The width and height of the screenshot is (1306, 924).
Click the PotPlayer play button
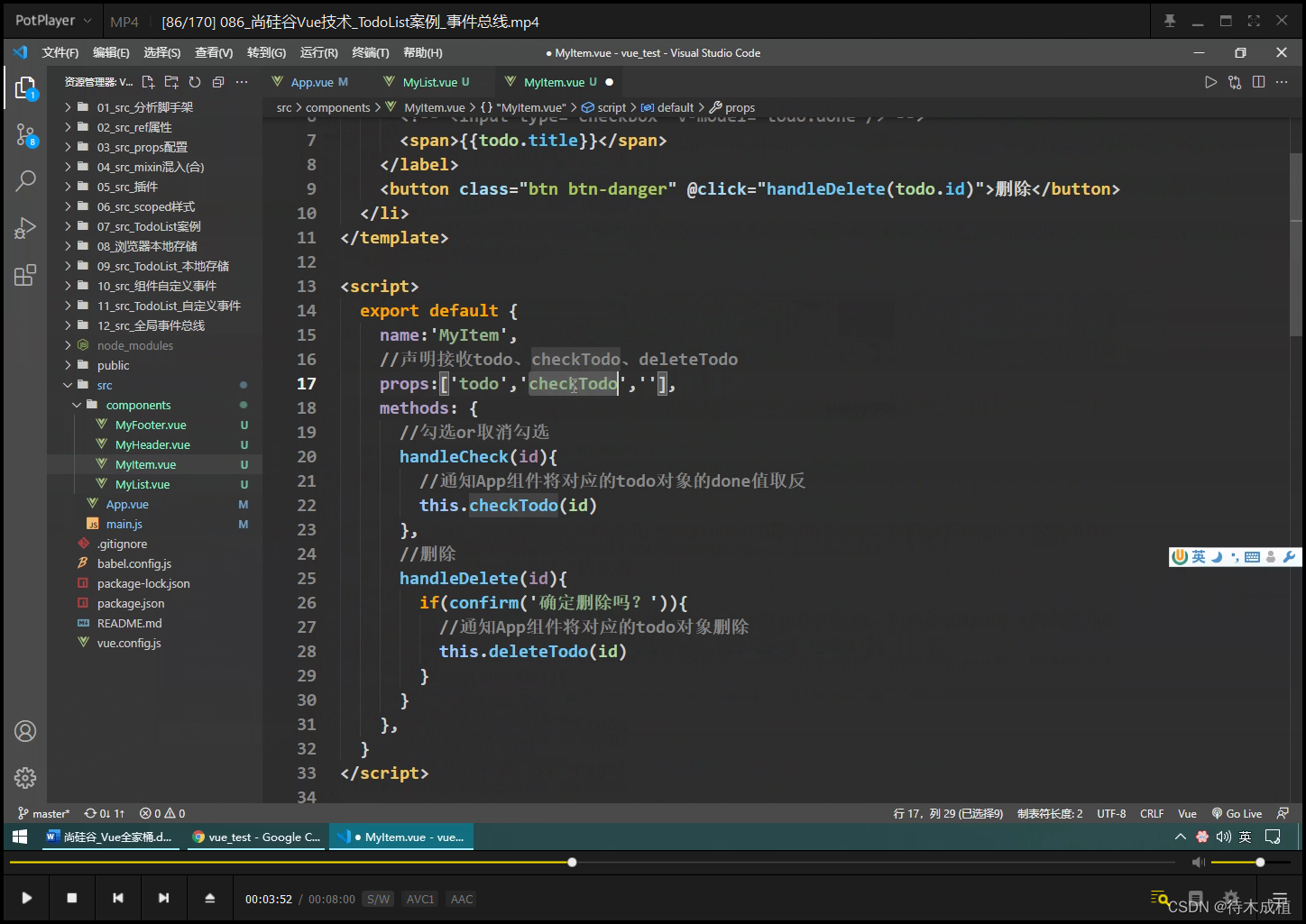(x=27, y=898)
